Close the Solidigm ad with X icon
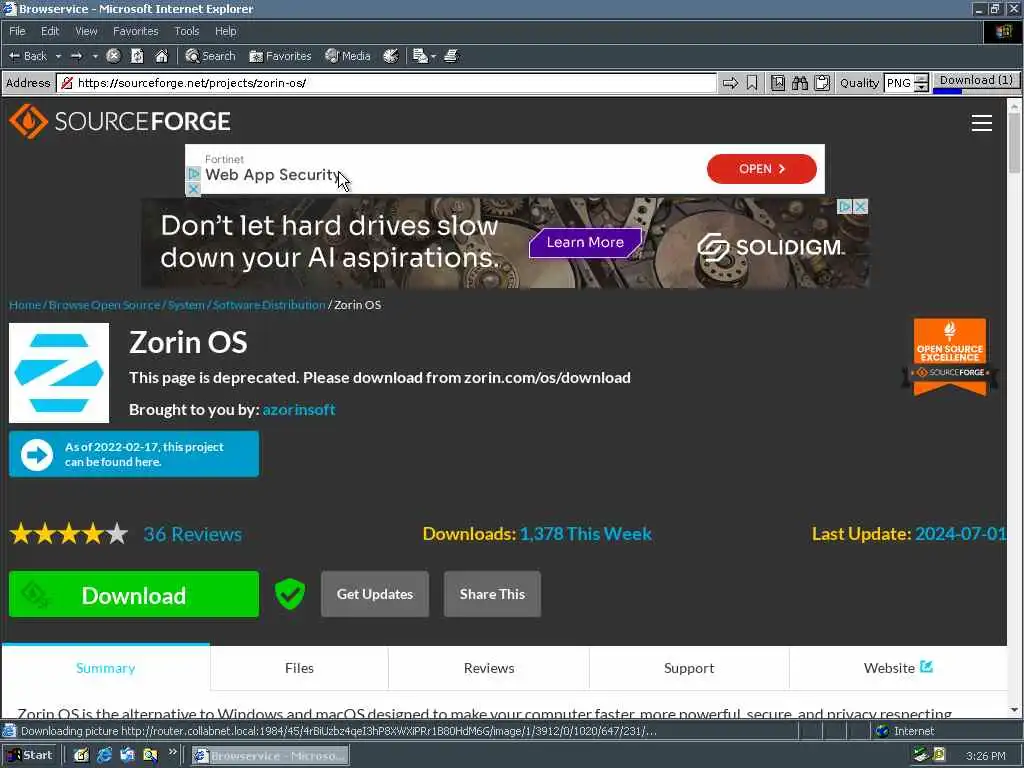The image size is (1024, 768). (861, 206)
